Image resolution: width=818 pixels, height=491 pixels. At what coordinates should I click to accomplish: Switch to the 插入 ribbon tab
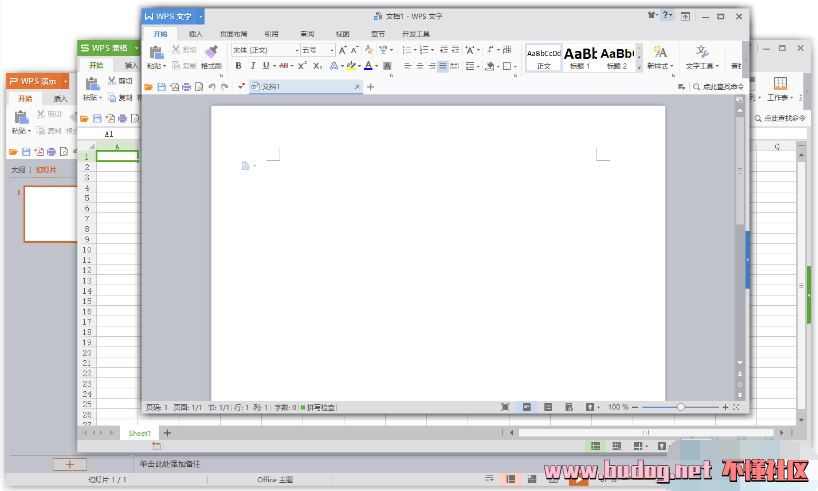(196, 33)
